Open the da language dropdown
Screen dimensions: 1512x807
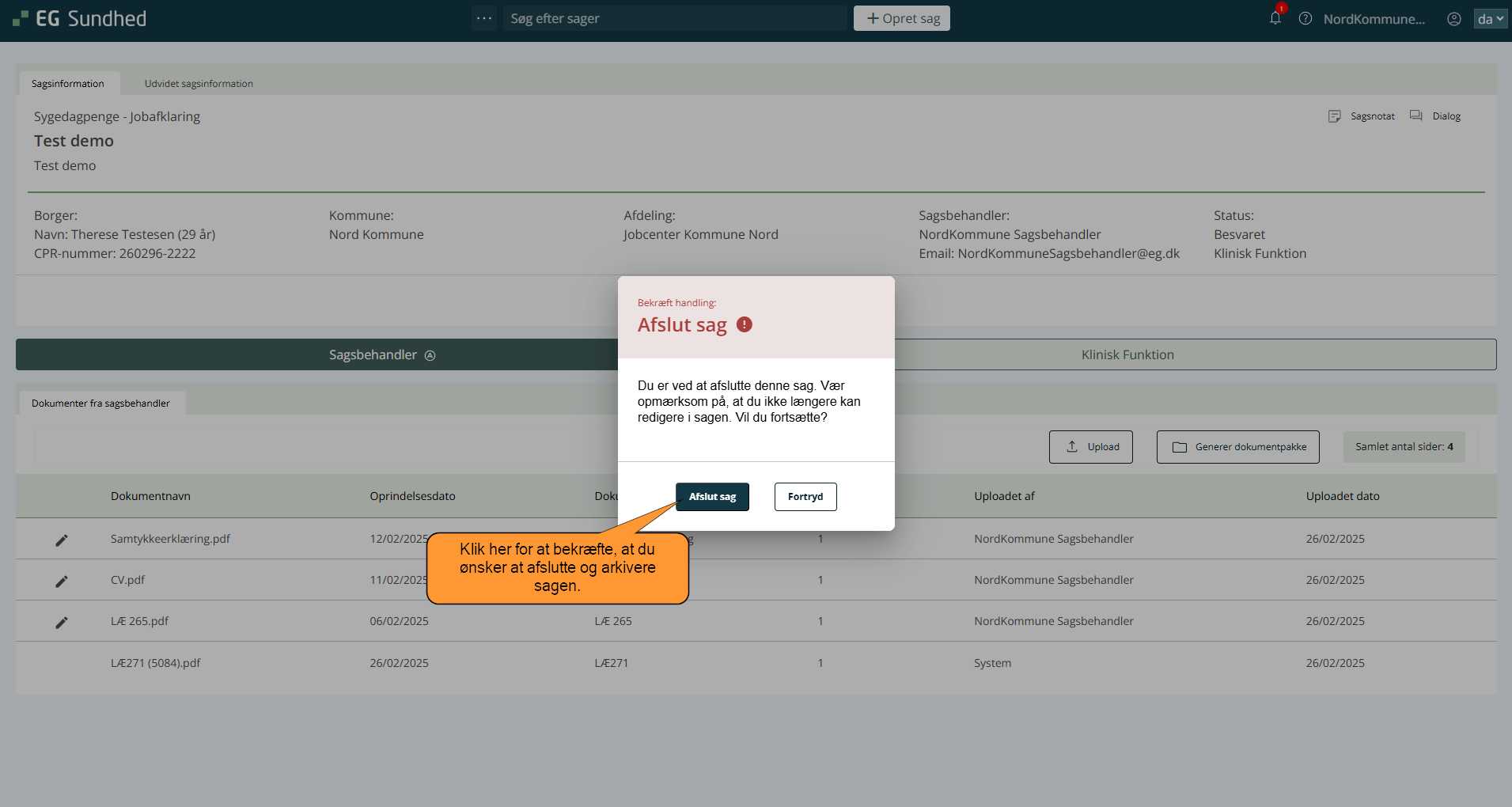(1490, 19)
